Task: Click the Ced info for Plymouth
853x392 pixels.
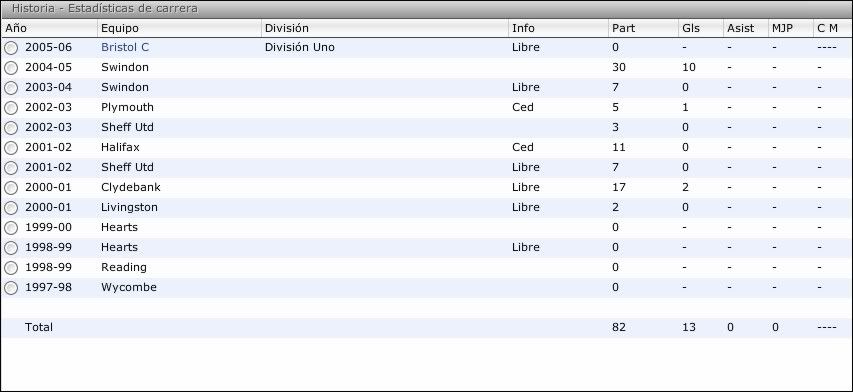Action: (523, 107)
